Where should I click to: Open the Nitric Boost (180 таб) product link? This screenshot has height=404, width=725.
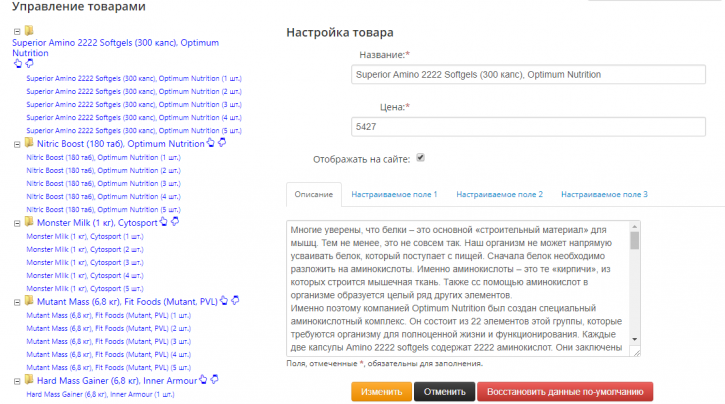click(121, 144)
